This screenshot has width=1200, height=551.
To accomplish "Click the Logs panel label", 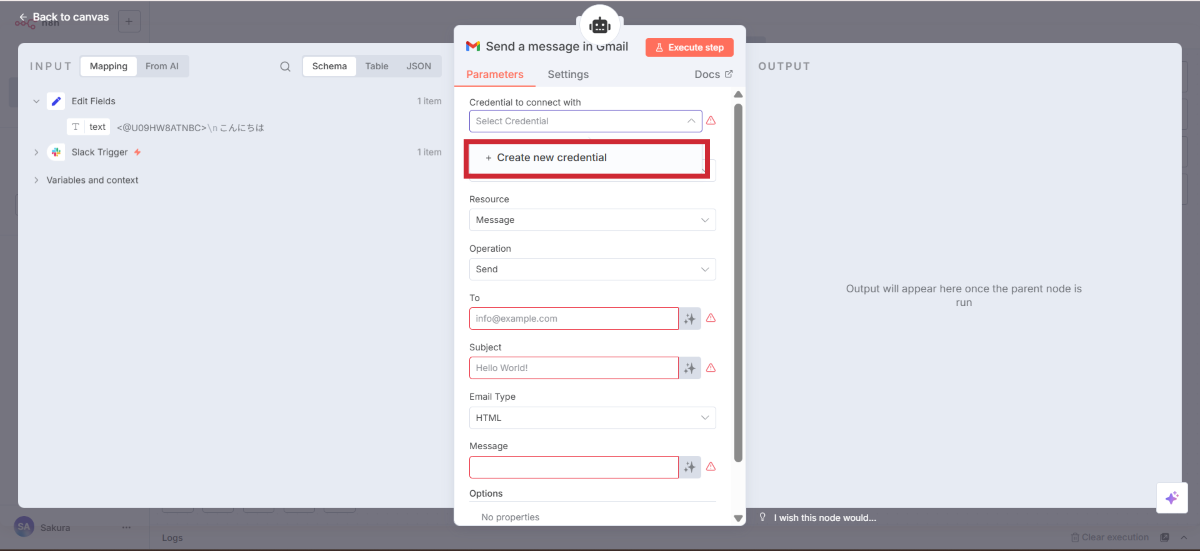I will tap(173, 538).
